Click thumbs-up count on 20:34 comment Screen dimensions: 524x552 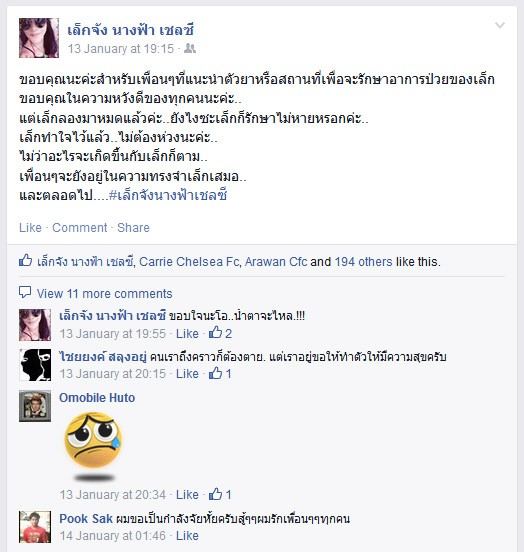point(220,494)
